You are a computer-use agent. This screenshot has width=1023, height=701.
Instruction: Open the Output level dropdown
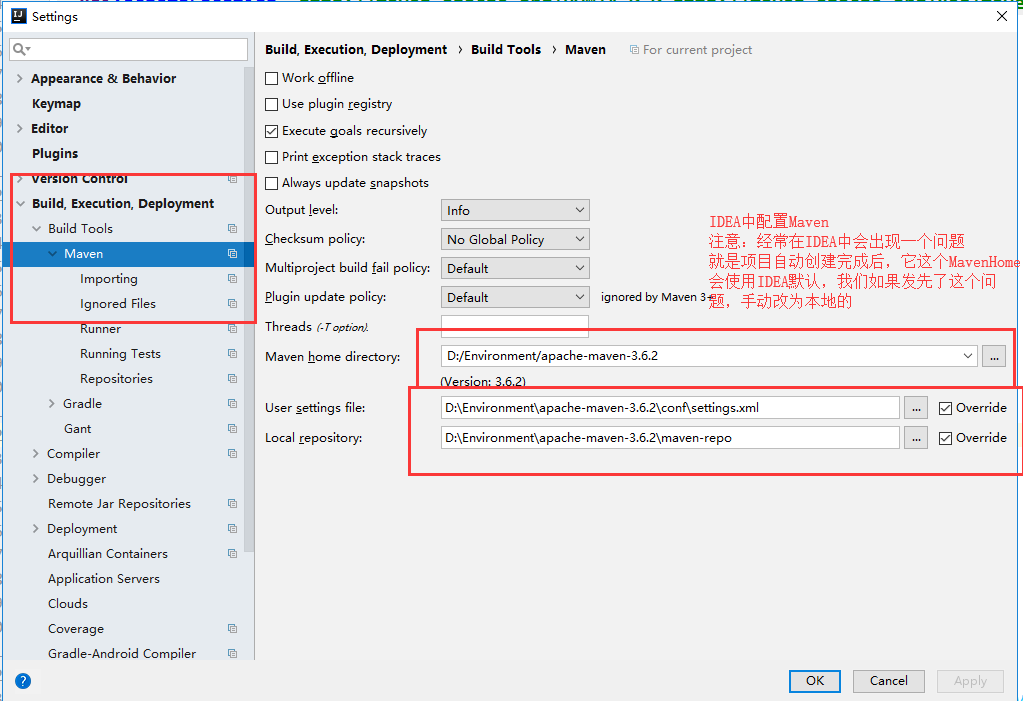click(x=515, y=210)
